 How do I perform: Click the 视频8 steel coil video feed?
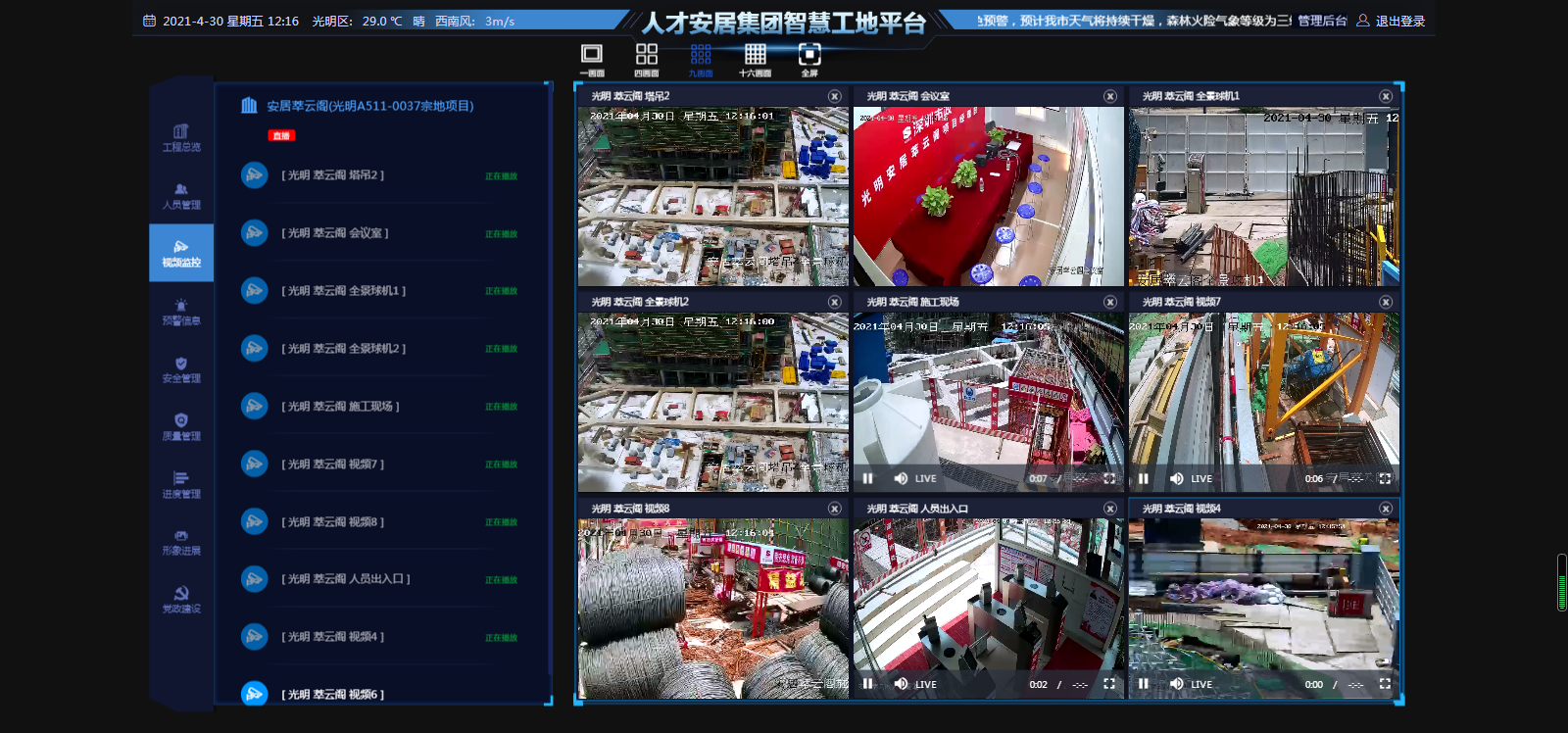(x=713, y=609)
